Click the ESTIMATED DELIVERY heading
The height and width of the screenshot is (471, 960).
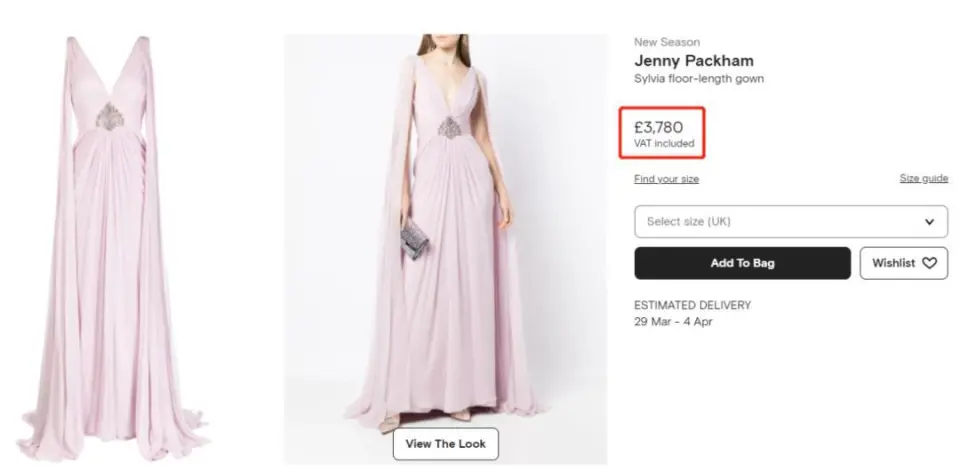(692, 305)
